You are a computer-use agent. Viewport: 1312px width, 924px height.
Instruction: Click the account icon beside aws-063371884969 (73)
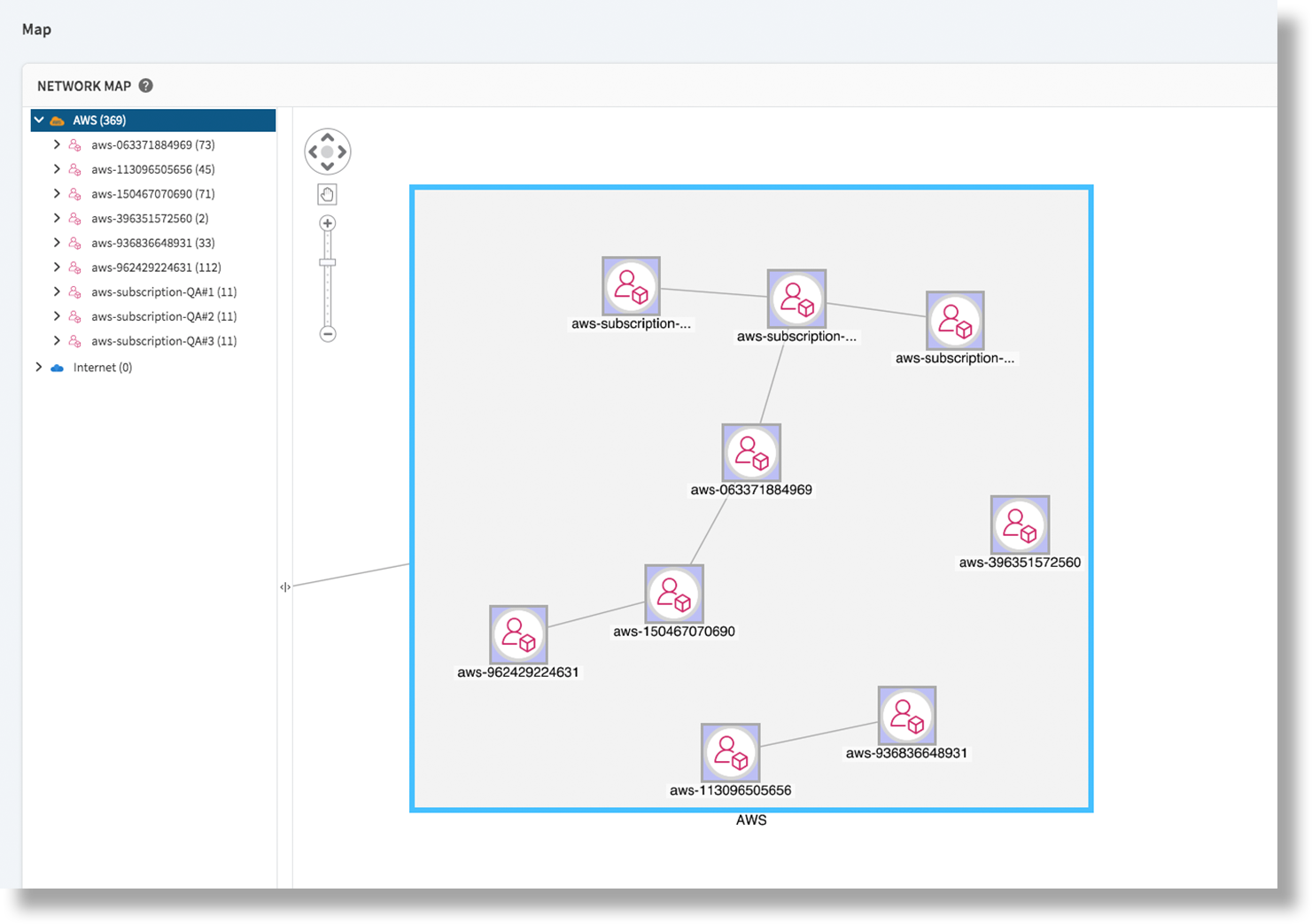(x=75, y=145)
